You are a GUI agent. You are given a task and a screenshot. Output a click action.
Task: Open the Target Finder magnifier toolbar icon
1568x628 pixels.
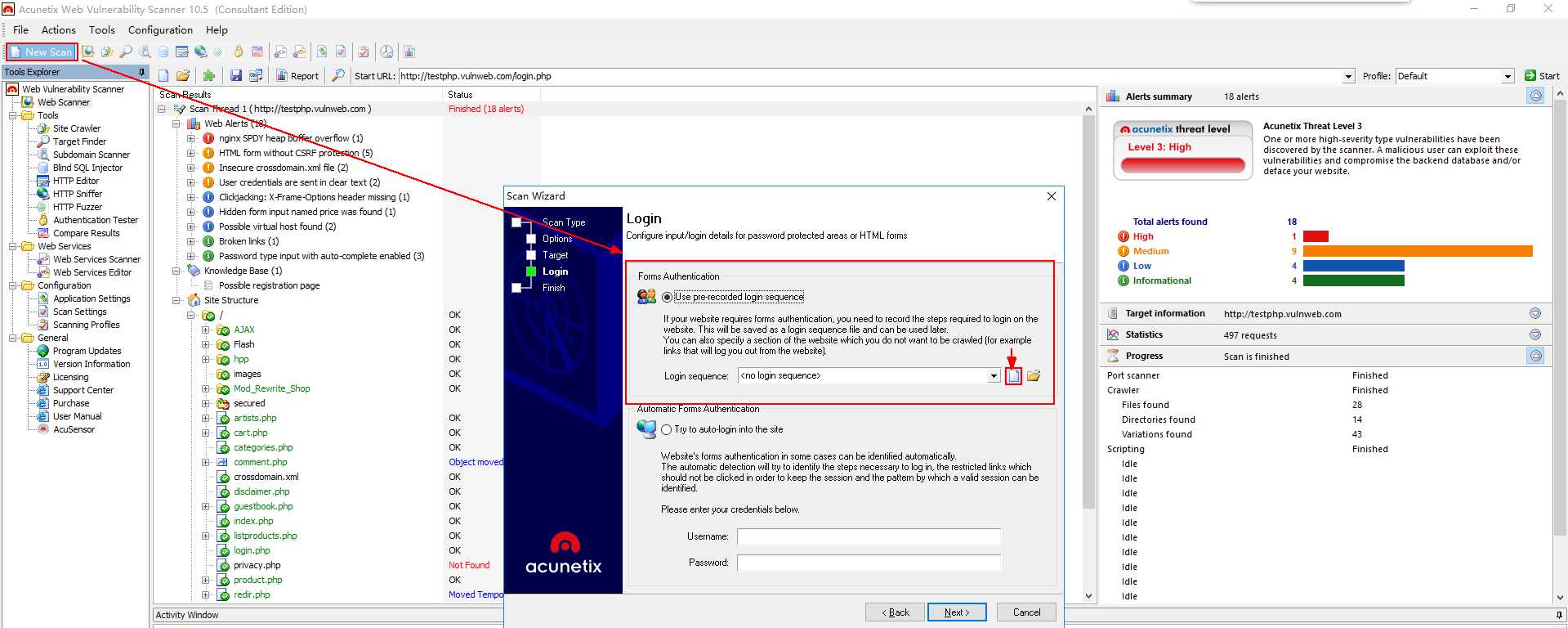click(126, 52)
